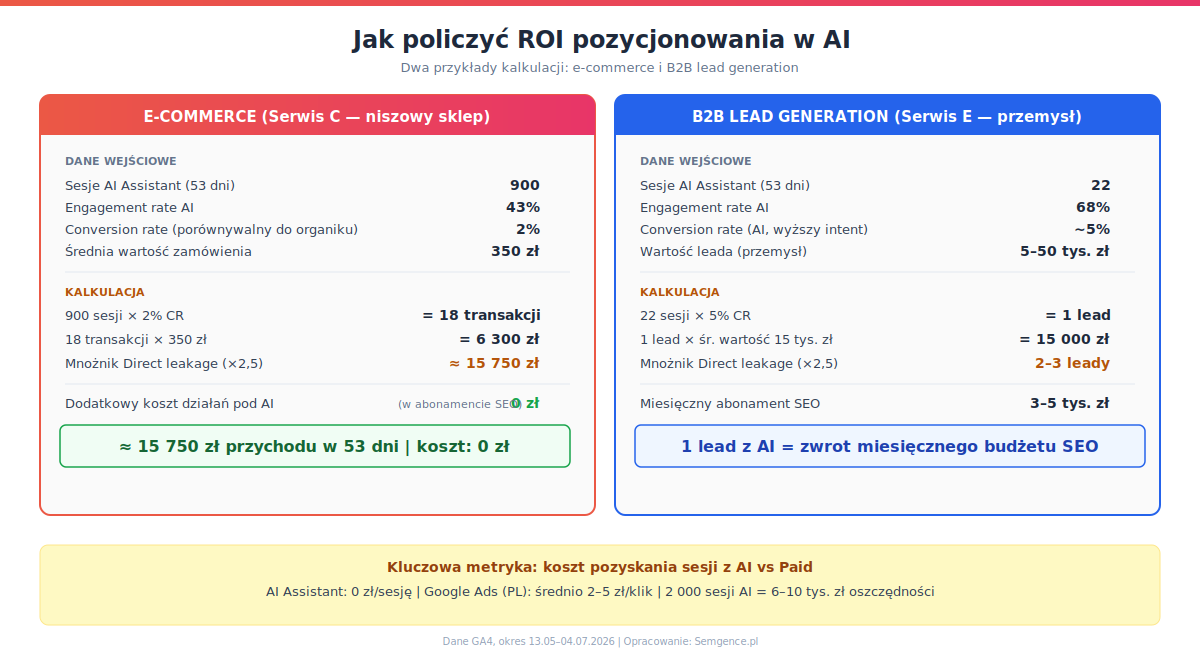
Task: Click the footer source line 'Dane GA4, okres 13.05–04.07.2026'
Action: pyautogui.click(x=600, y=641)
